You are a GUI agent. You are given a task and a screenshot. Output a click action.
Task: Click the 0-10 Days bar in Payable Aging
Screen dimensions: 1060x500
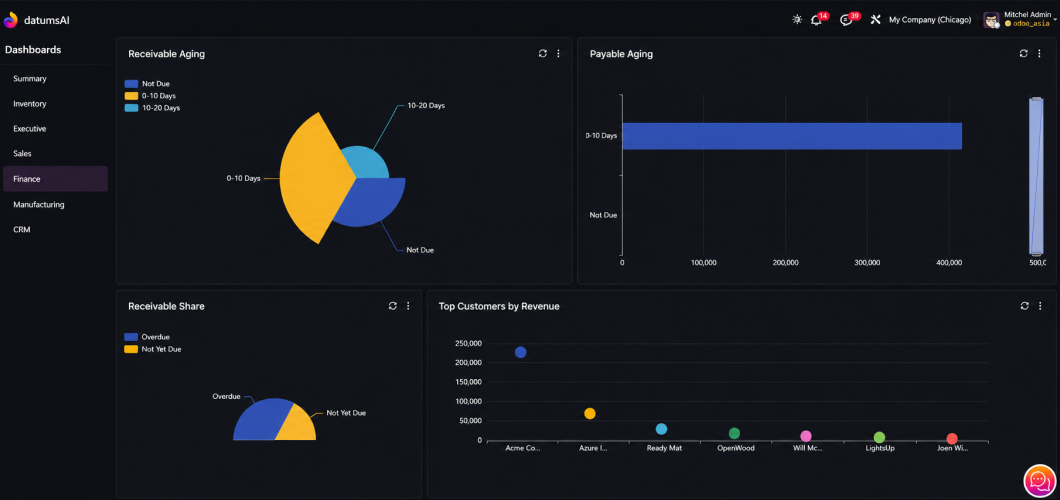[x=792, y=136]
